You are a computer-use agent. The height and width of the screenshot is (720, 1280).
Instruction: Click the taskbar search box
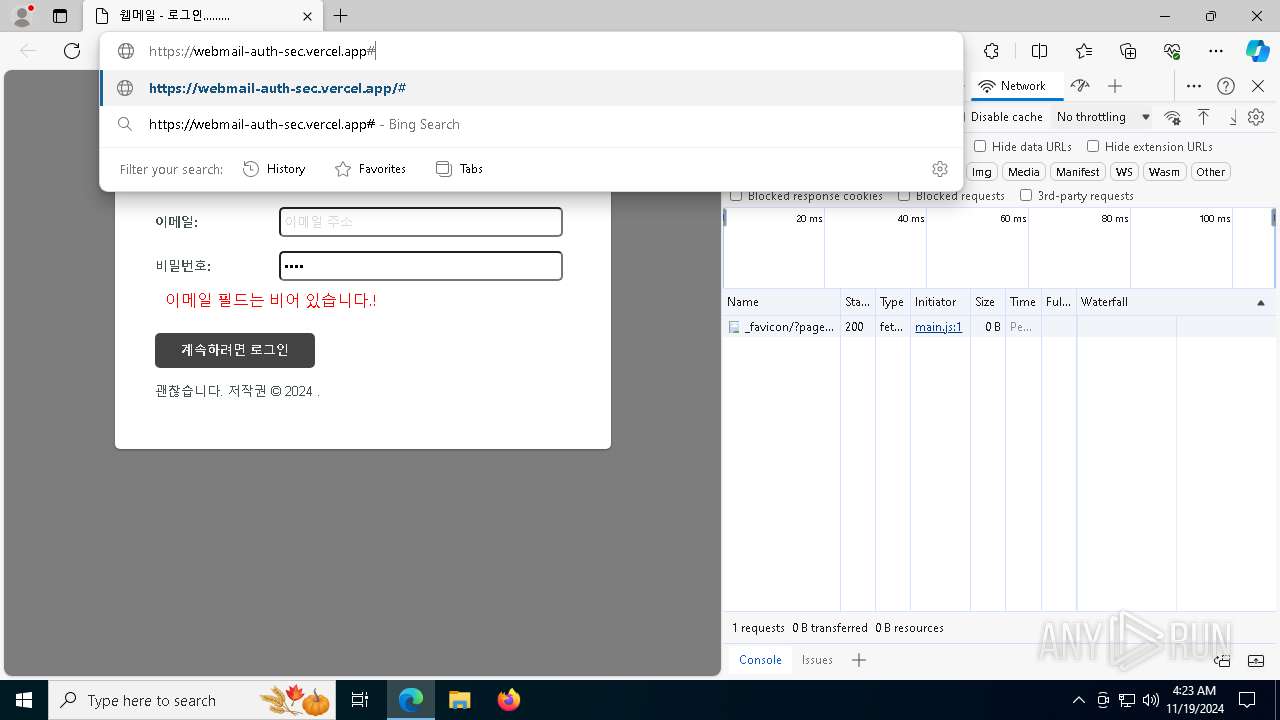[192, 700]
